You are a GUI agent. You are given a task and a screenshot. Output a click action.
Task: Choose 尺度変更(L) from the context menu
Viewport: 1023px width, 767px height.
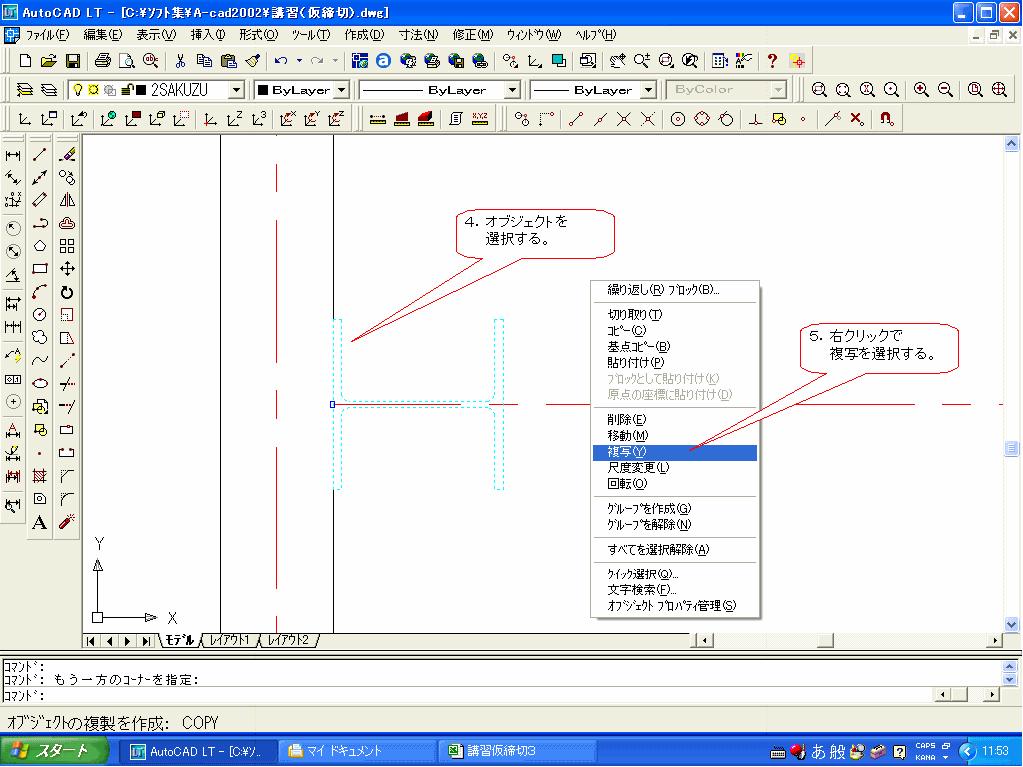coord(675,468)
